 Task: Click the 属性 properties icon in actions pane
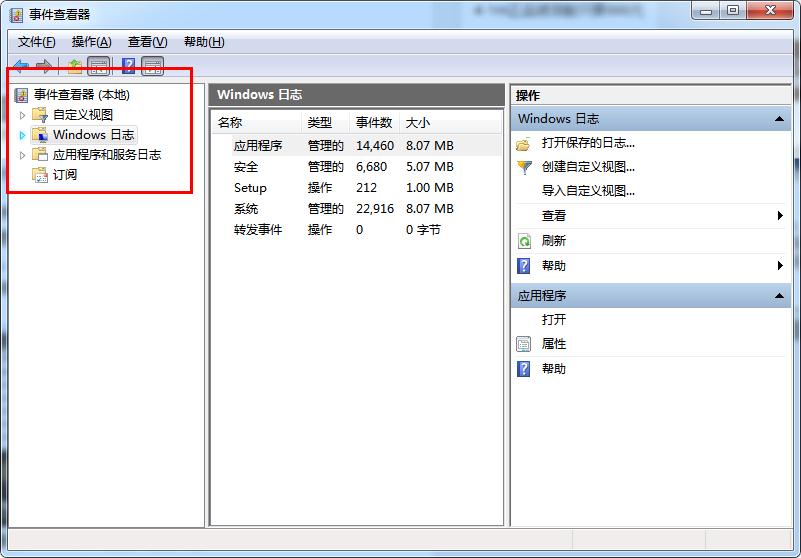524,344
